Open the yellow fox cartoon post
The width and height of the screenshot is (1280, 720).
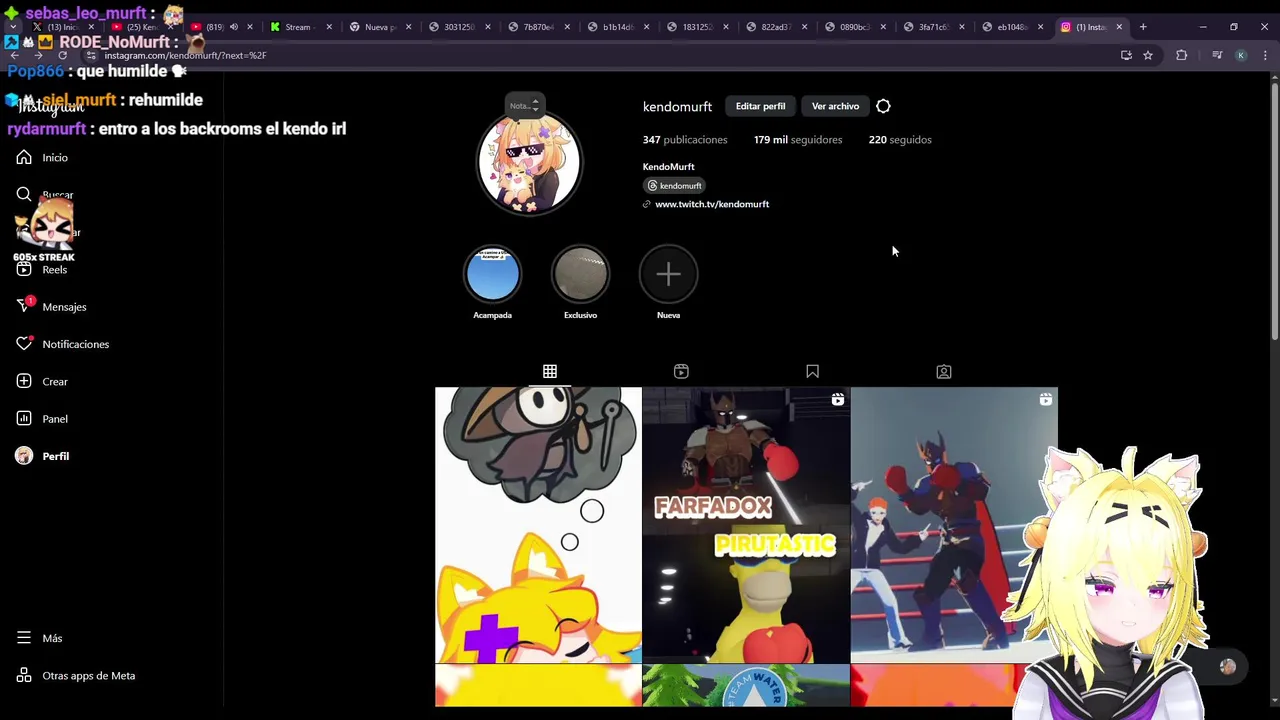[538, 525]
